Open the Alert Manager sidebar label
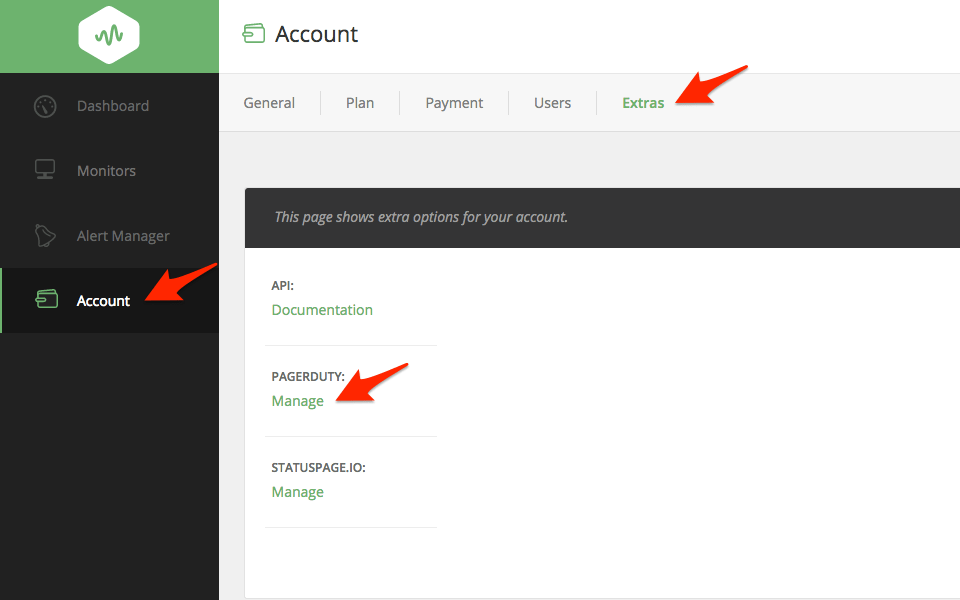The image size is (960, 600). pyautogui.click(x=123, y=236)
